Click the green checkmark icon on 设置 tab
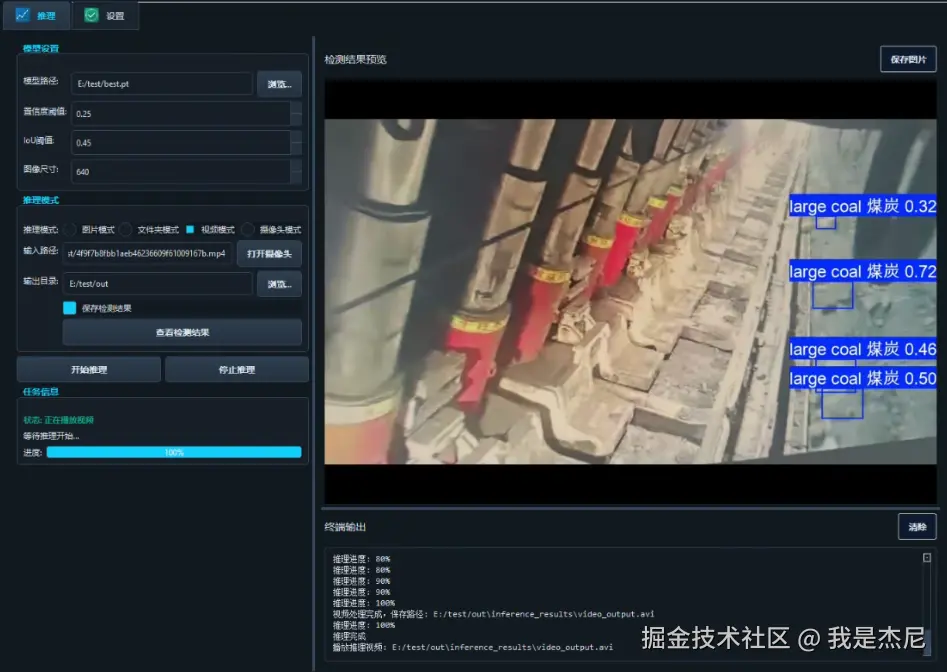The height and width of the screenshot is (672, 947). click(x=92, y=15)
